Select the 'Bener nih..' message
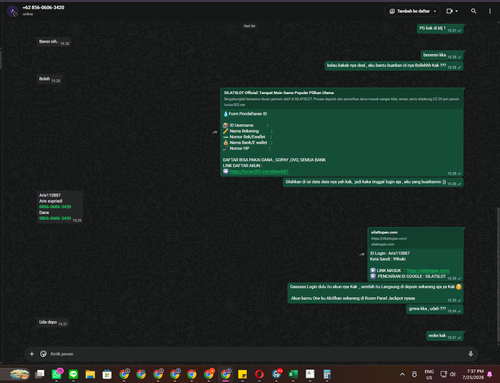 pyautogui.click(x=54, y=42)
